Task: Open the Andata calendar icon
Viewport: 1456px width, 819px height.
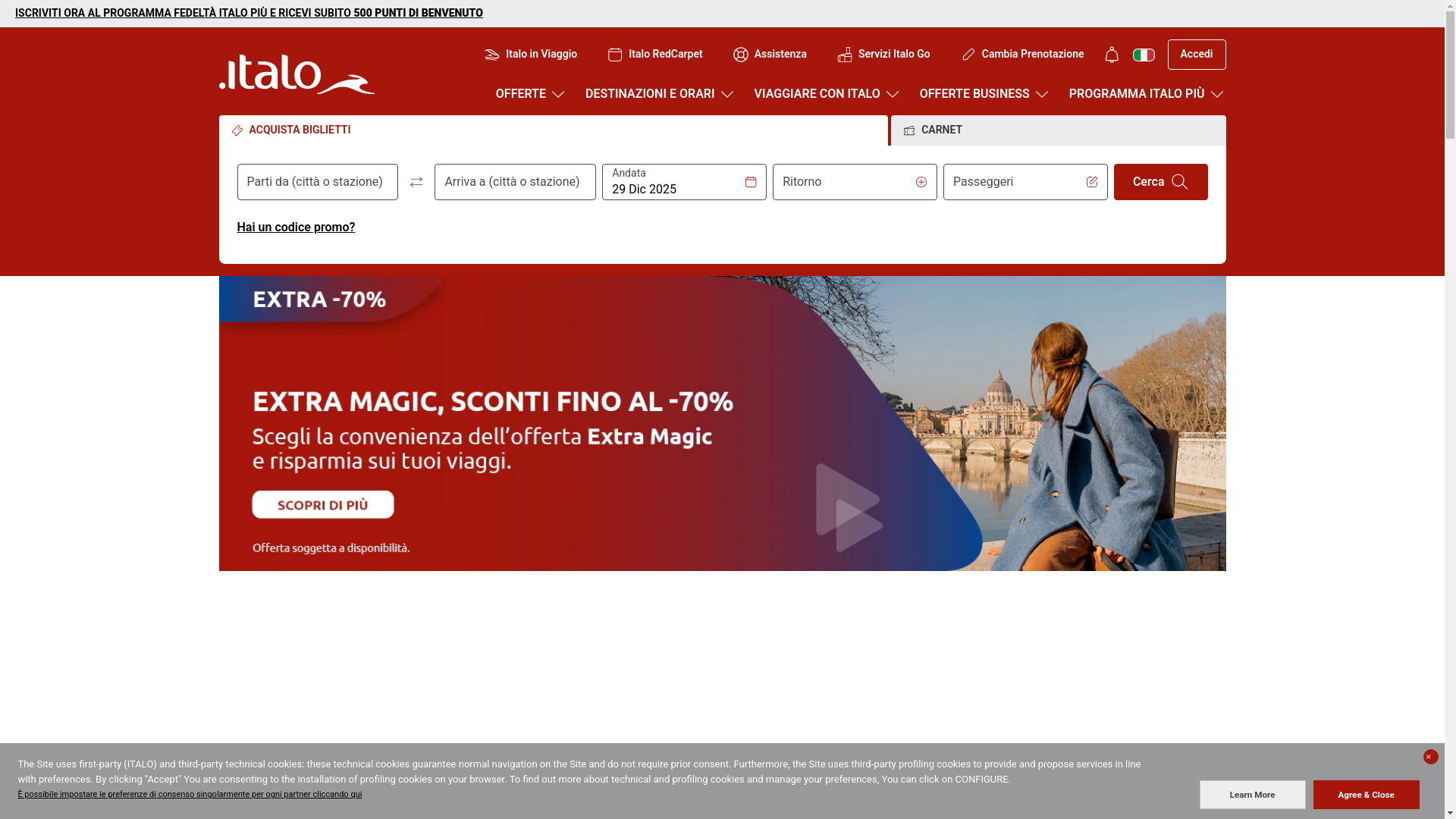Action: (x=751, y=182)
